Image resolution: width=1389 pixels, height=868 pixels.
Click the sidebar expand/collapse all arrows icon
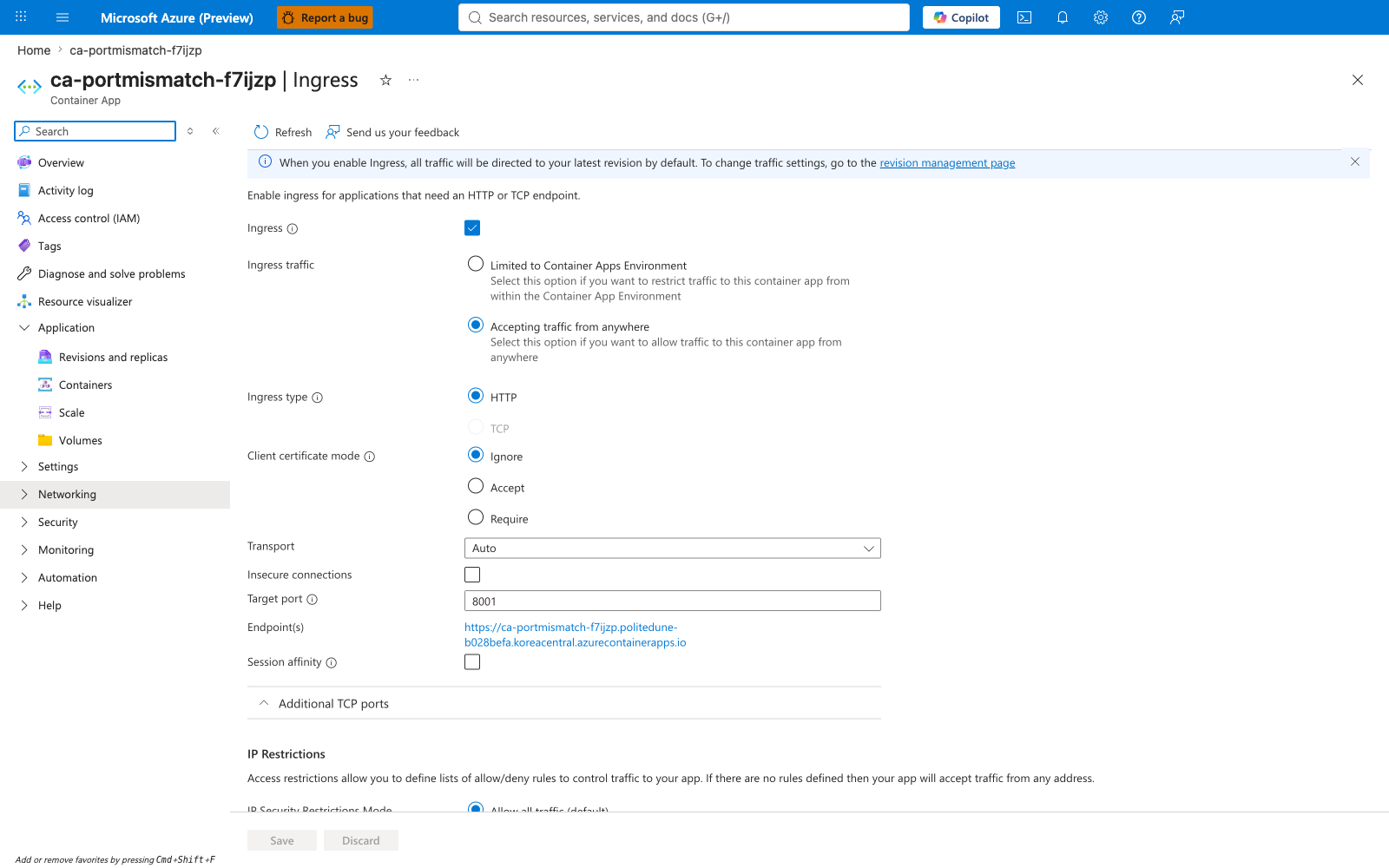click(190, 131)
